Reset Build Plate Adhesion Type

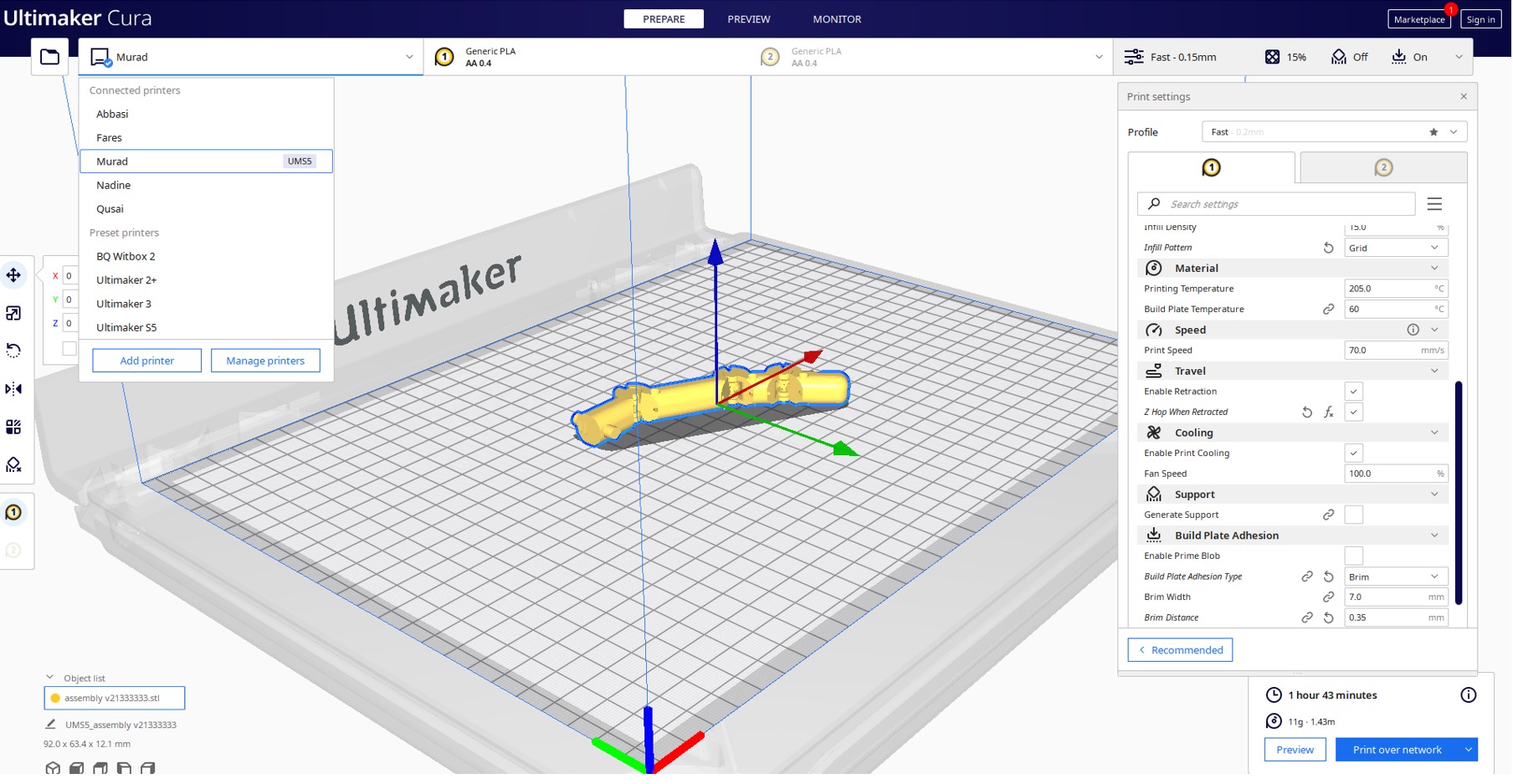(x=1329, y=577)
